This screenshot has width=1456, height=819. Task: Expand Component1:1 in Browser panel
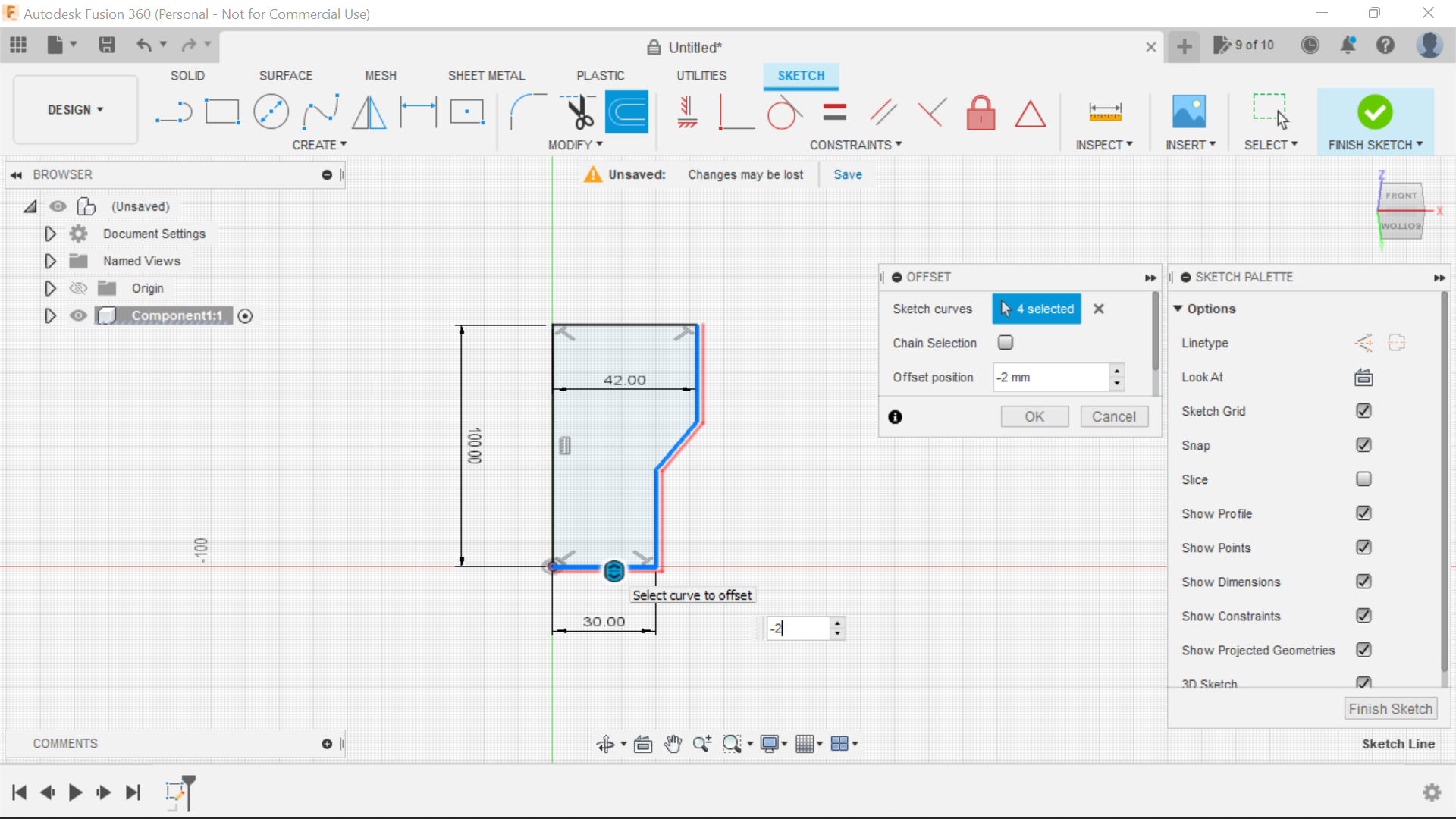(50, 315)
